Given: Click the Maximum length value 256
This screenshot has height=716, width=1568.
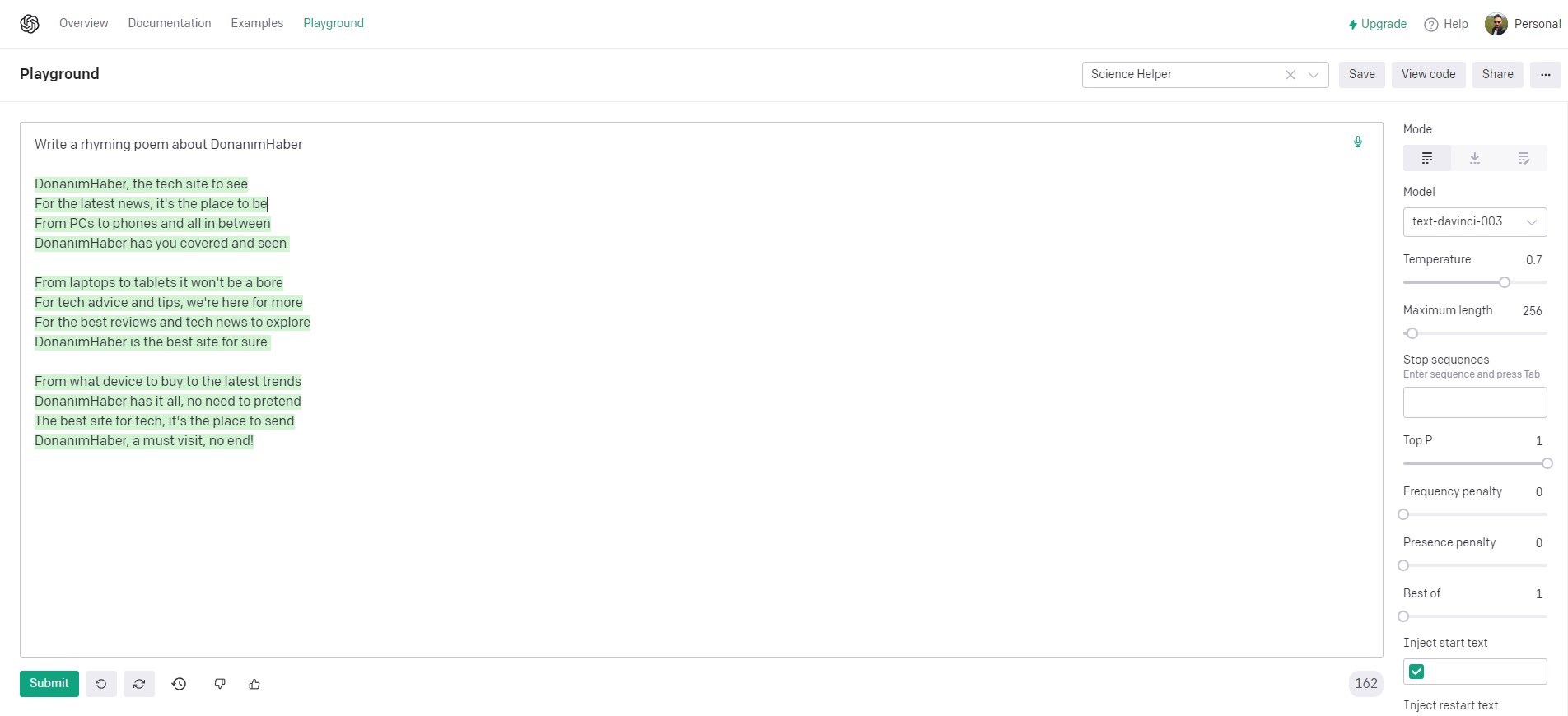Looking at the screenshot, I should click(1532, 311).
